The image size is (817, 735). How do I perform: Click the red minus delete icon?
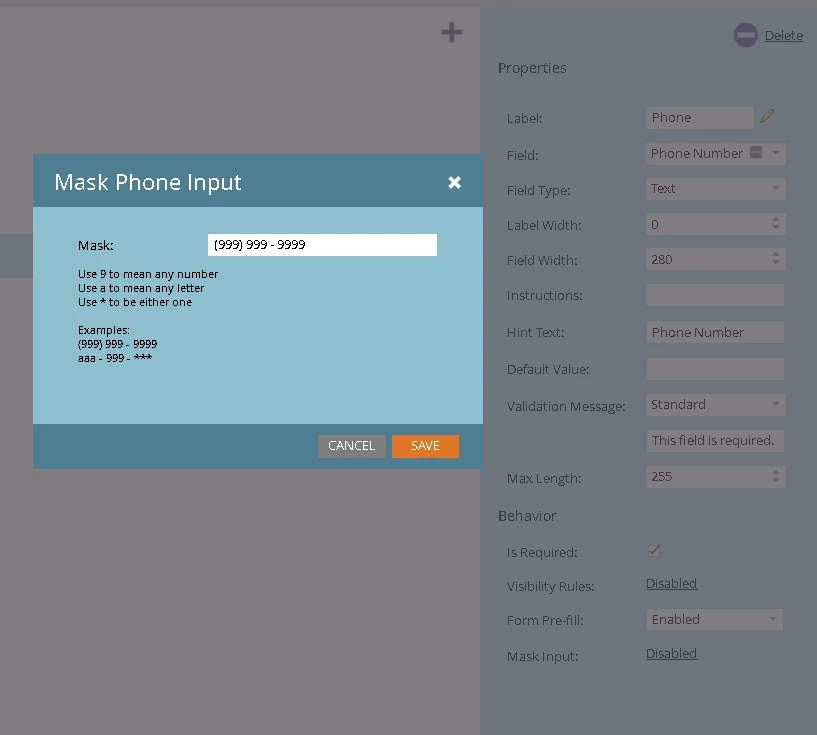pos(746,35)
